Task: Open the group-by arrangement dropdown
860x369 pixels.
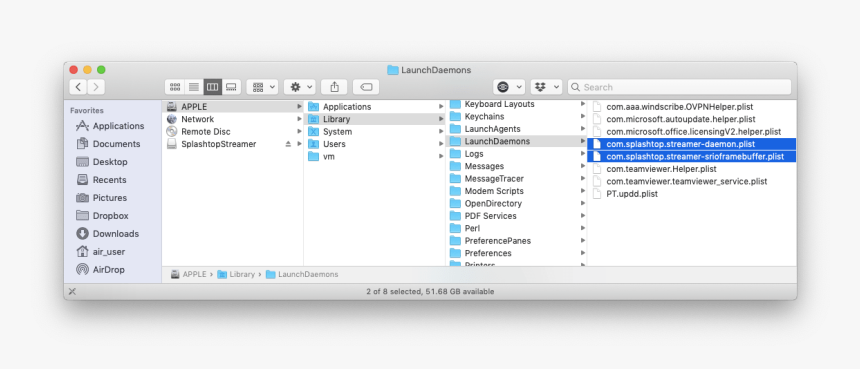Action: coord(263,87)
